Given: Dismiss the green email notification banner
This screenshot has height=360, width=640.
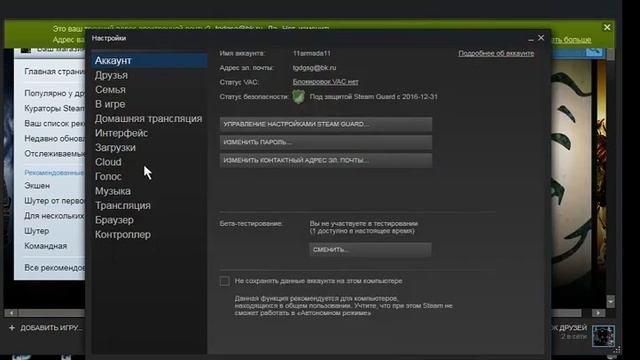Looking at the screenshot, I should (x=607, y=27).
